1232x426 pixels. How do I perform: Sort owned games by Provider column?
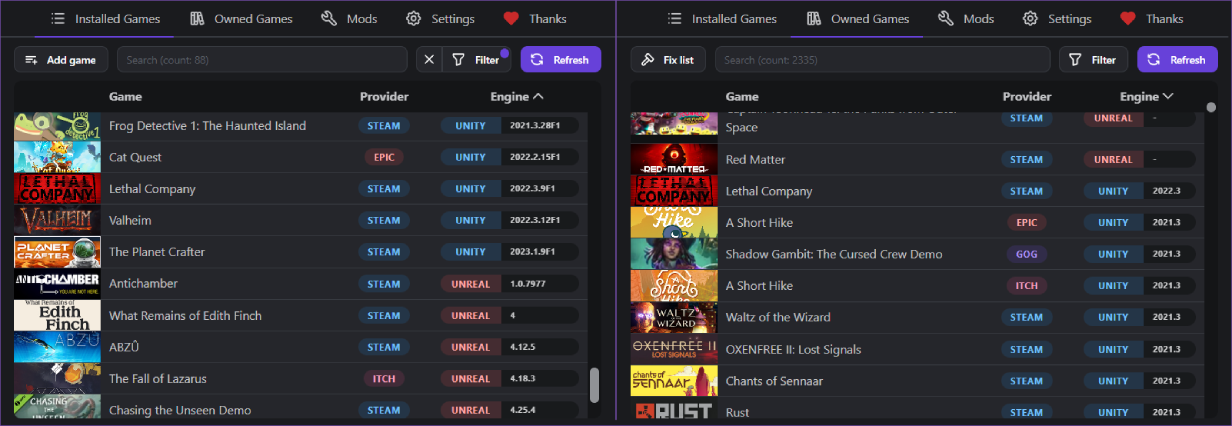pyautogui.click(x=1027, y=97)
